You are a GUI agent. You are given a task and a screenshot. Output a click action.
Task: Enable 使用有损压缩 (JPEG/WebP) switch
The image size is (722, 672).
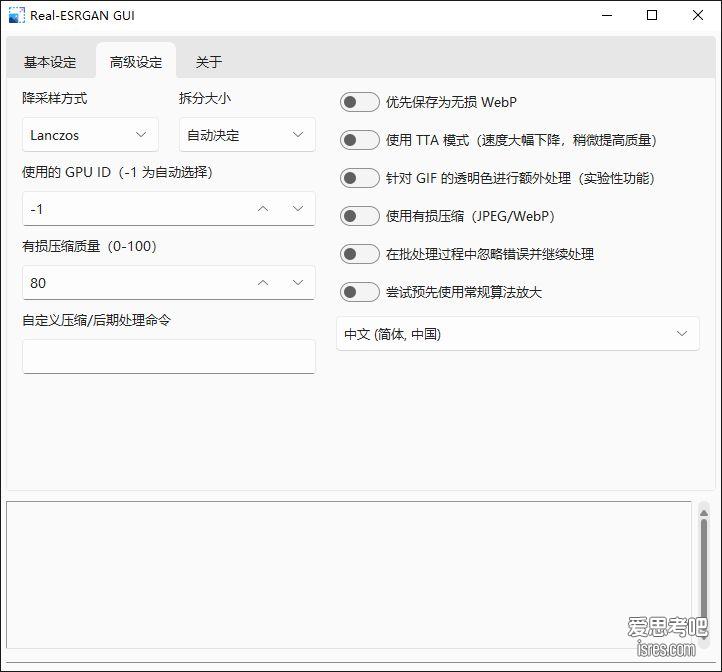pos(360,216)
